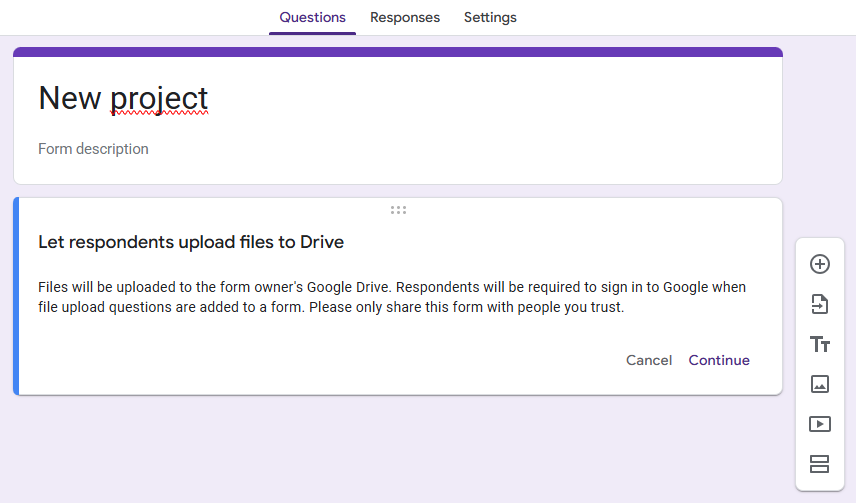Click the Form description field
Image resolution: width=856 pixels, height=503 pixels.
tap(93, 149)
